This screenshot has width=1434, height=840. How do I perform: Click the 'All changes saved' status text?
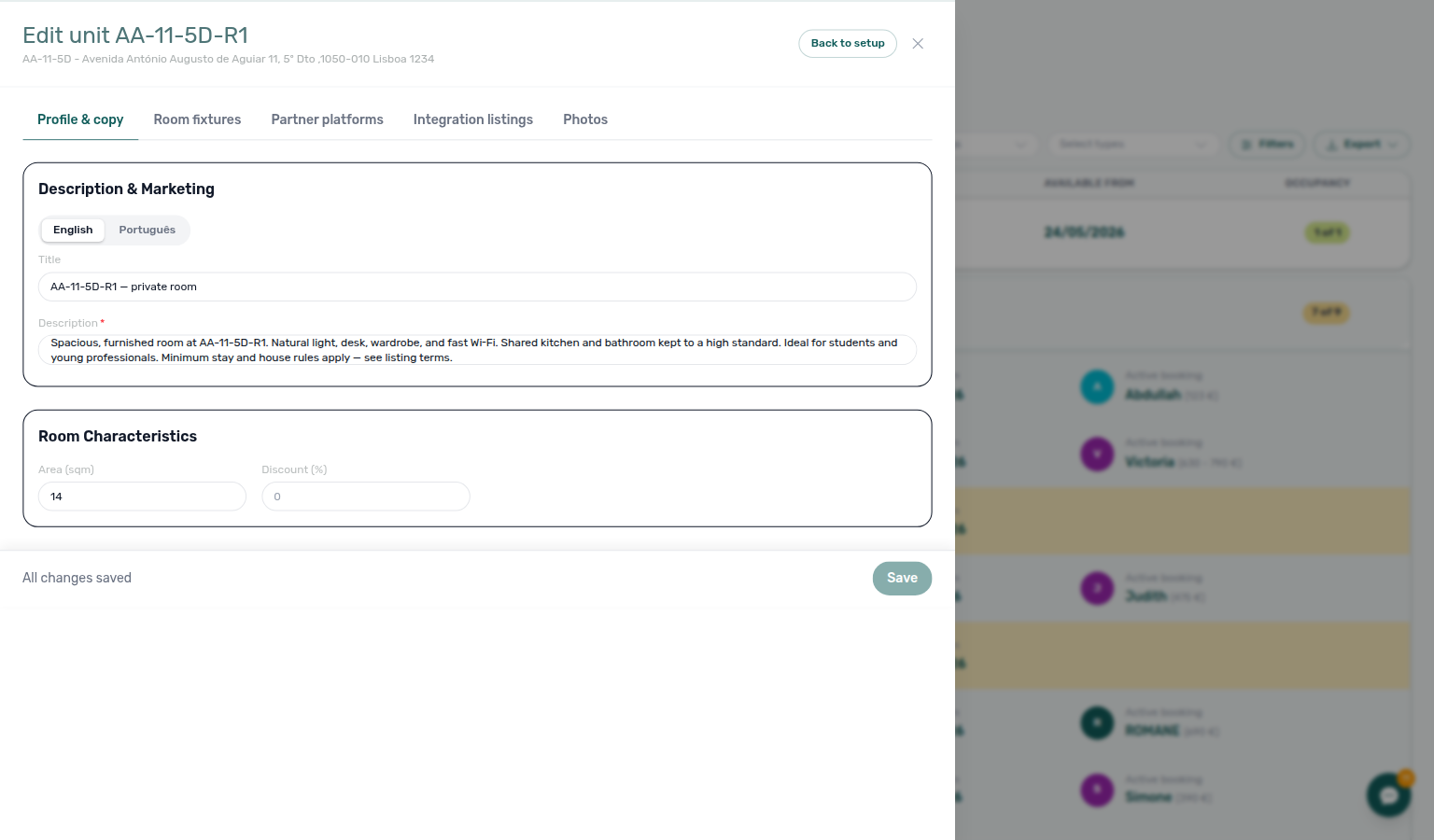[x=77, y=579]
